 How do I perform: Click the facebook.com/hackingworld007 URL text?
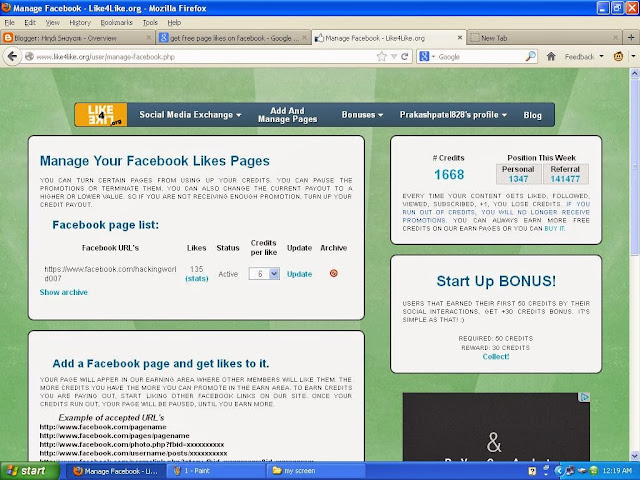(x=110, y=273)
